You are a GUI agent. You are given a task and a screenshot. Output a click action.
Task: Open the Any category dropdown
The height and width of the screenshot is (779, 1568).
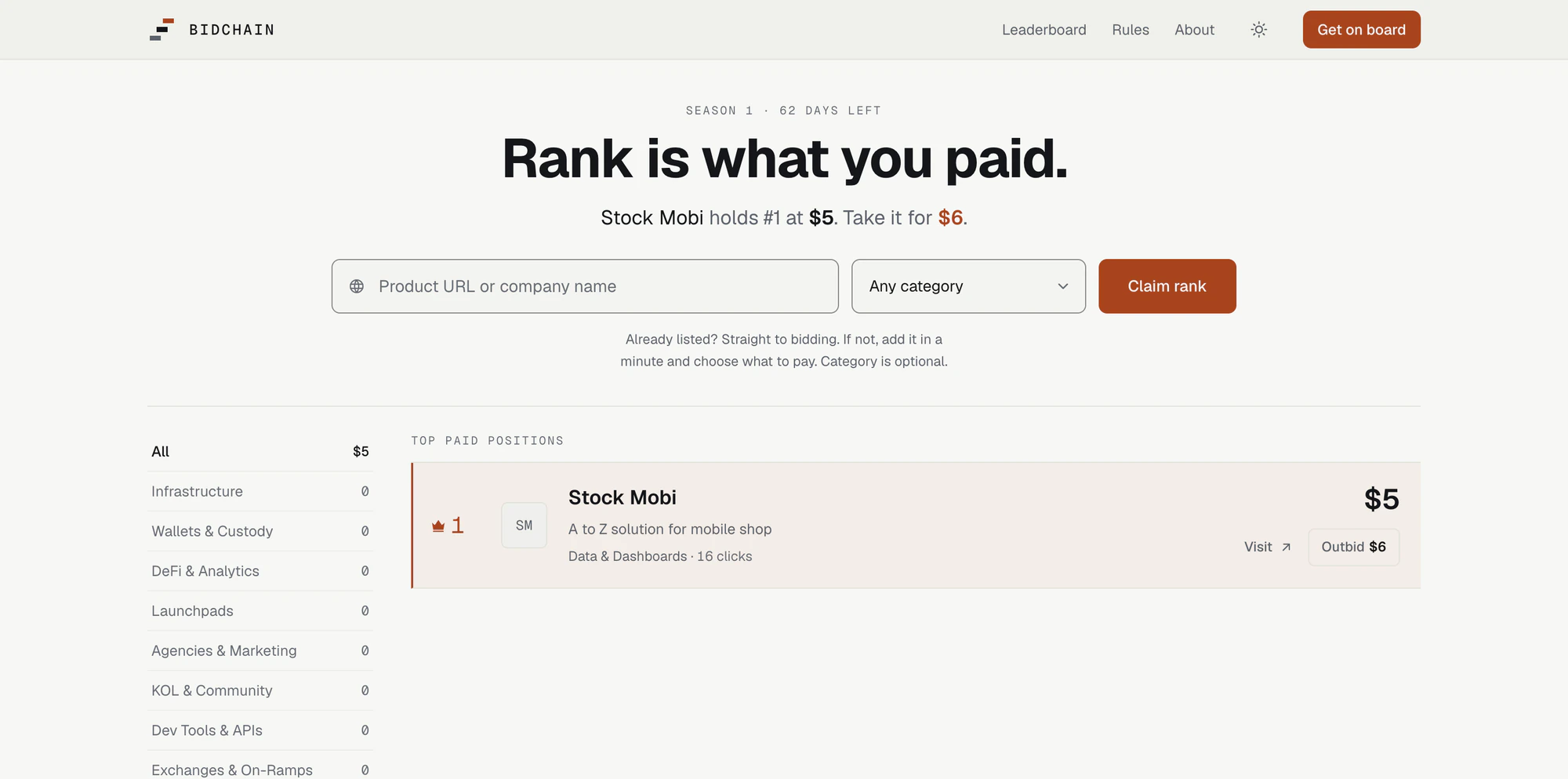(968, 286)
